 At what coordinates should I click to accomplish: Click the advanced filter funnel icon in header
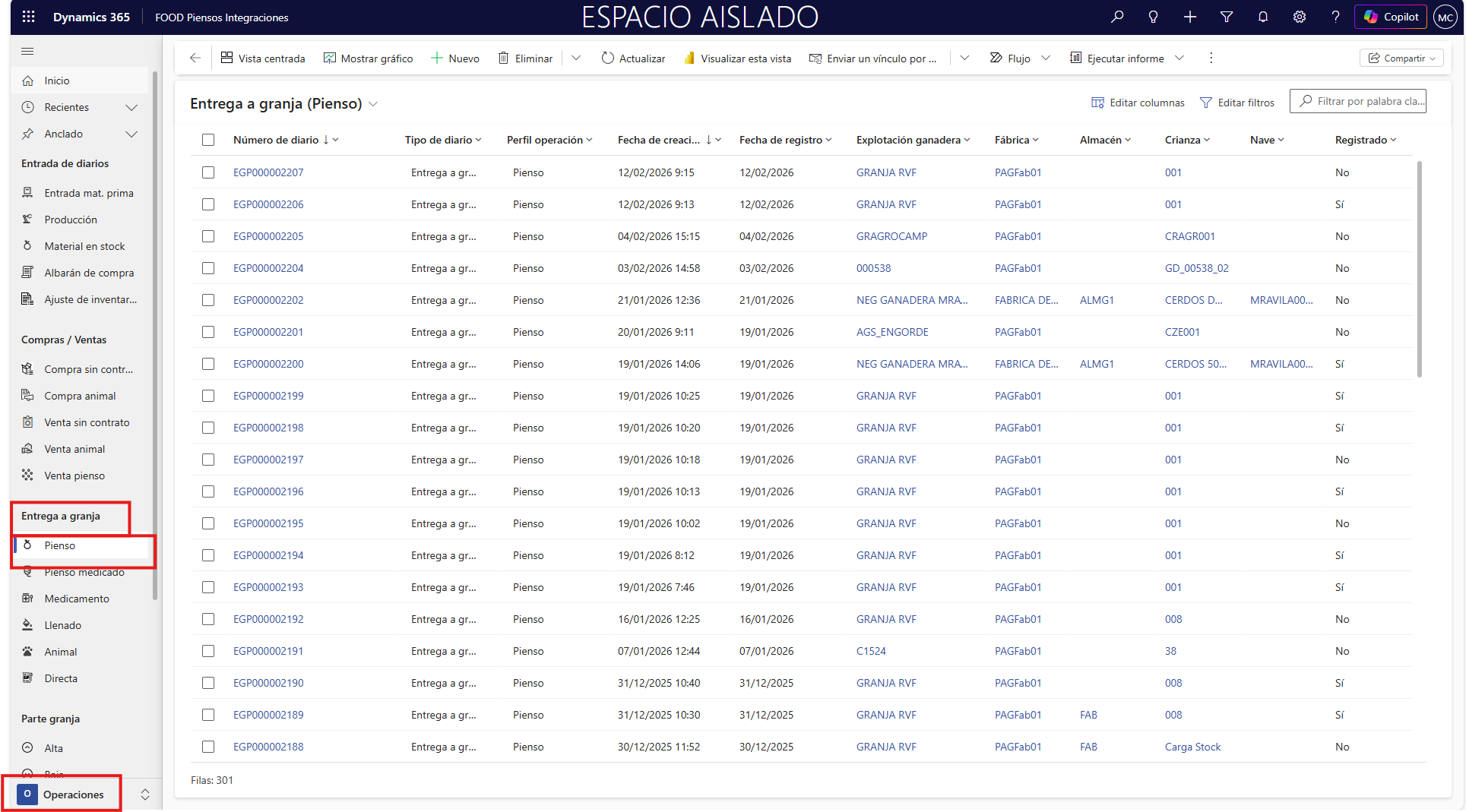1226,17
